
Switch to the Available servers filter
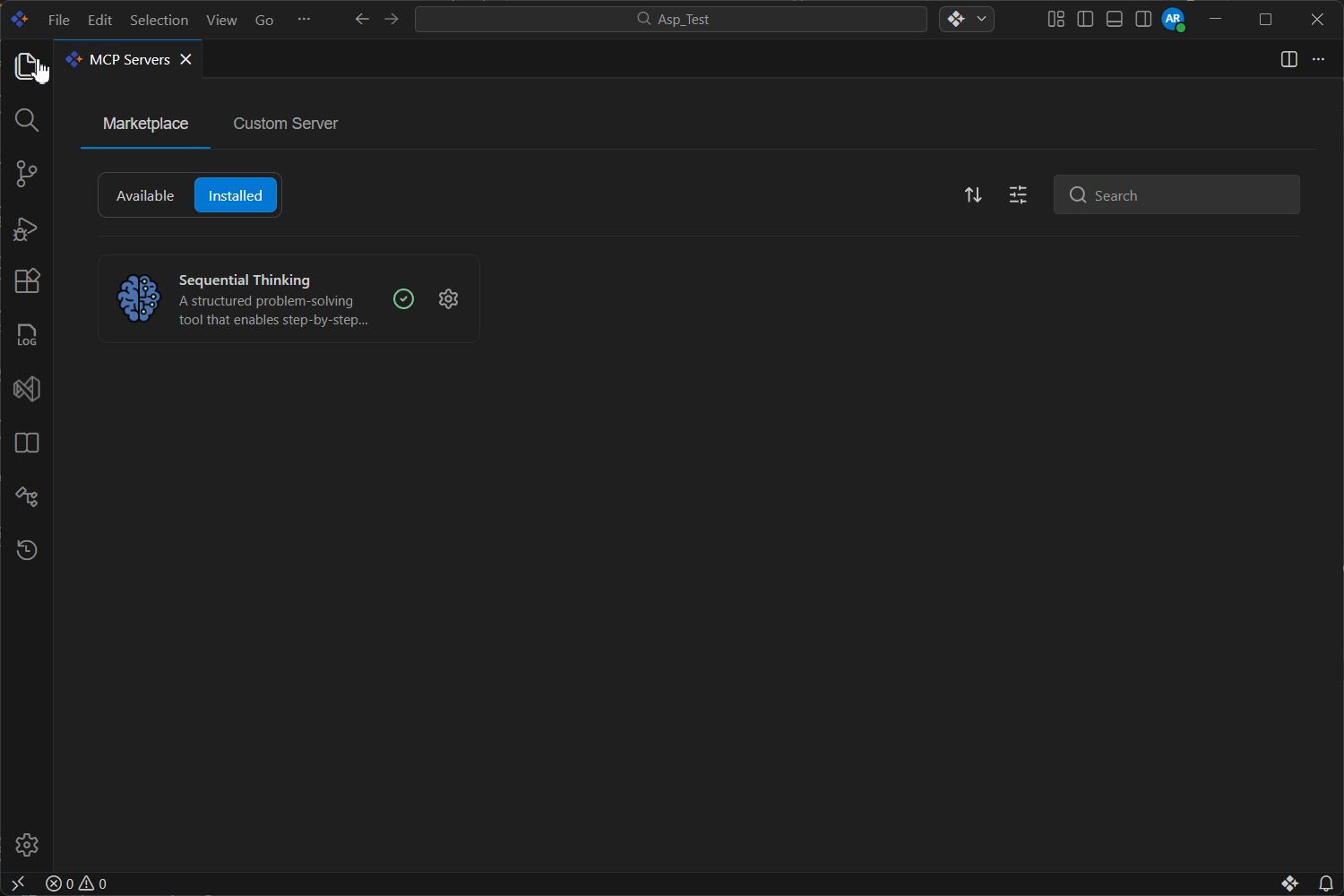[145, 195]
